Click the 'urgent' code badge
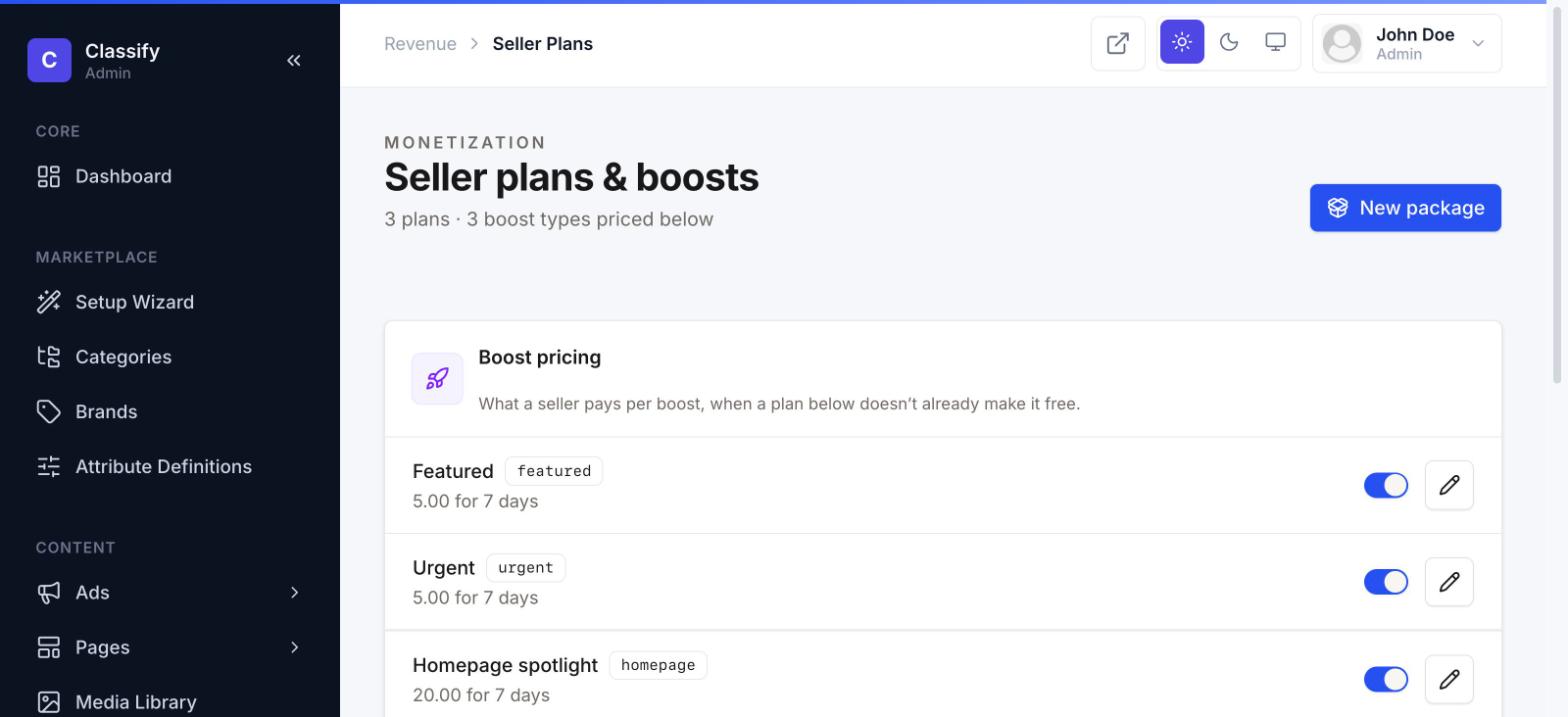 tap(526, 568)
